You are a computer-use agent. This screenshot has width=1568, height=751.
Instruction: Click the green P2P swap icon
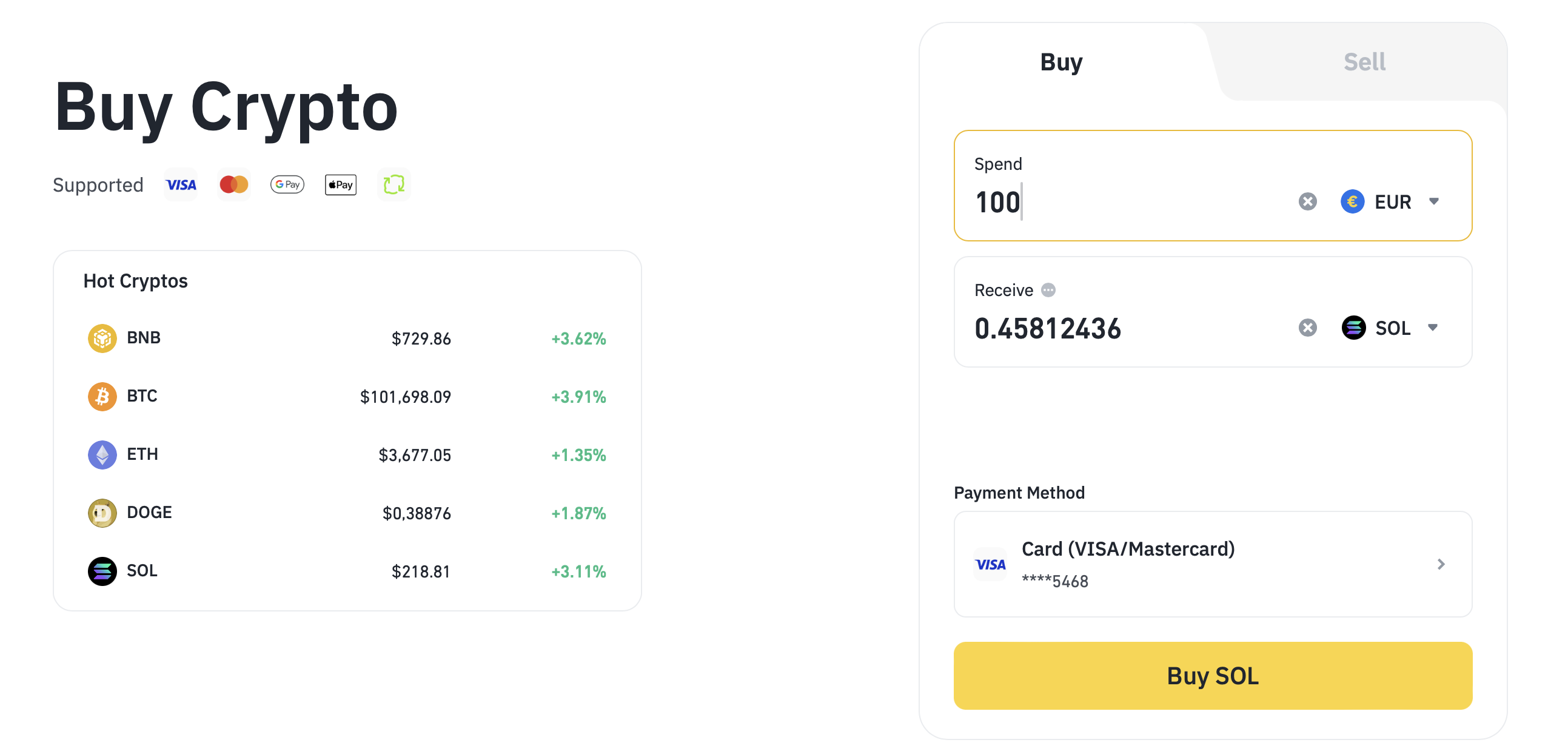(394, 184)
